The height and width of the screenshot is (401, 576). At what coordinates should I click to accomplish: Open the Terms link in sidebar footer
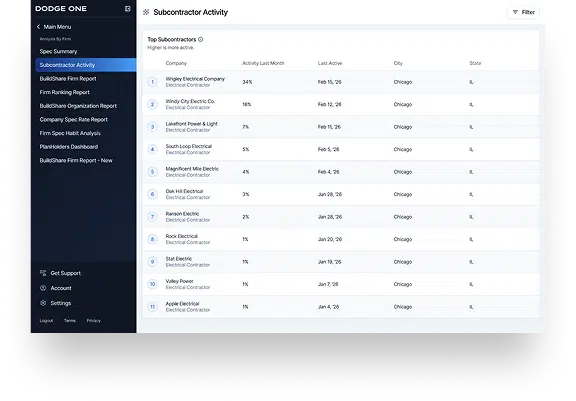[70, 321]
